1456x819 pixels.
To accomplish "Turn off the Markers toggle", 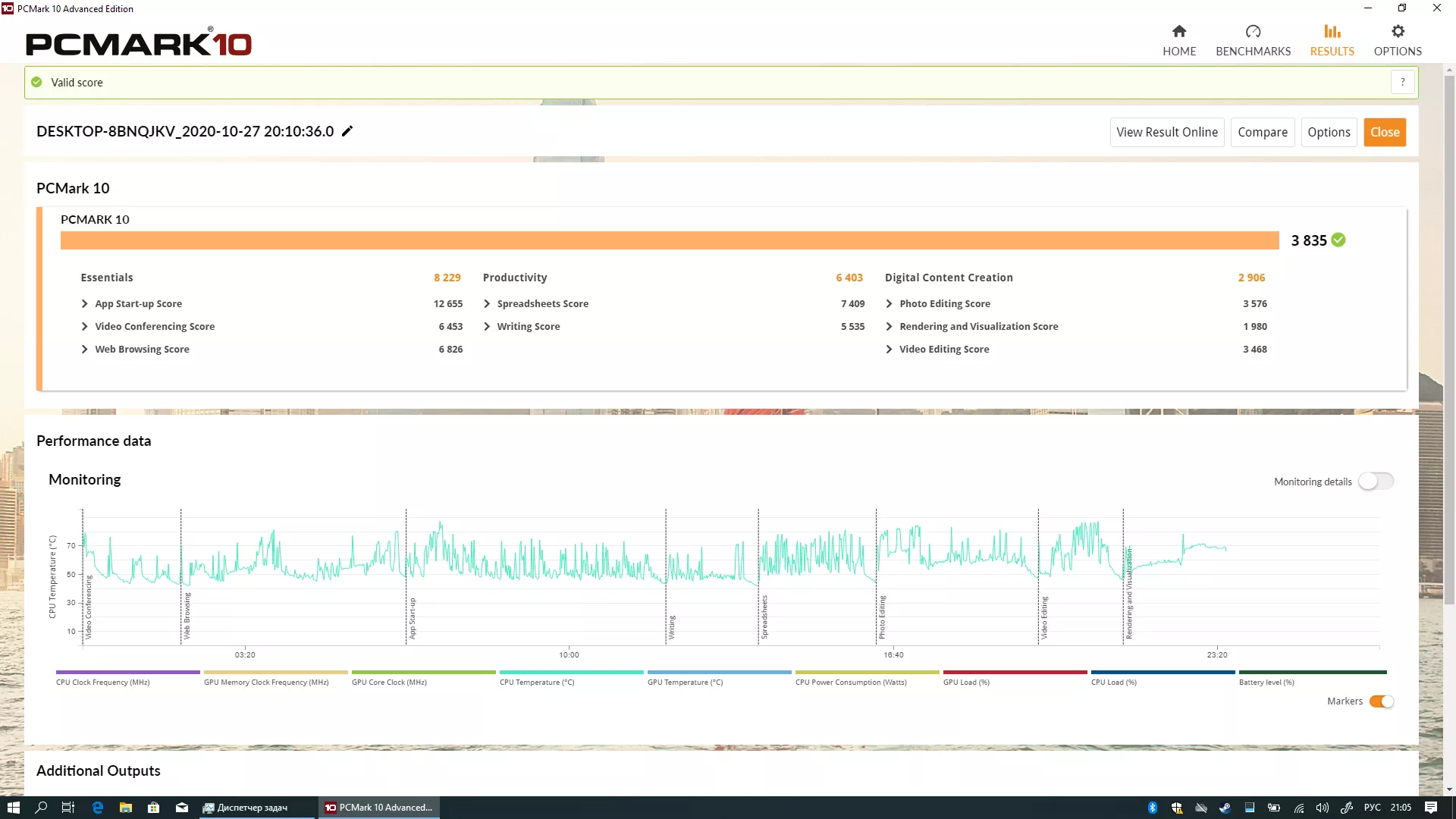I will 1382,701.
